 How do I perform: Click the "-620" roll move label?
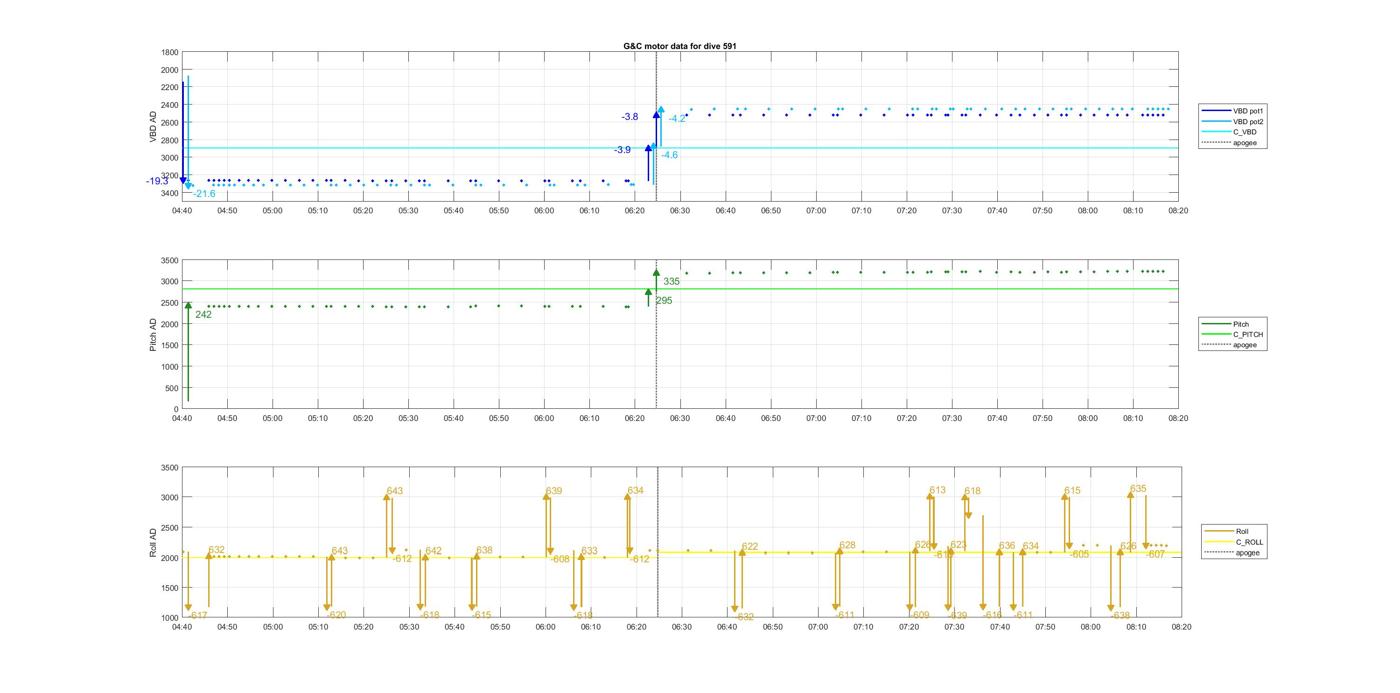click(337, 616)
